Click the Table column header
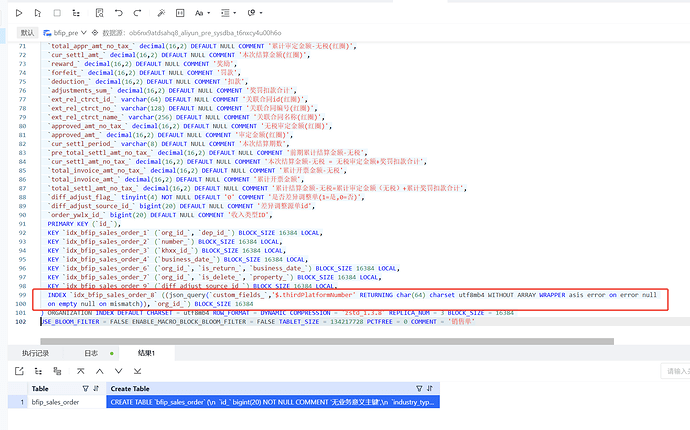 click(40, 389)
